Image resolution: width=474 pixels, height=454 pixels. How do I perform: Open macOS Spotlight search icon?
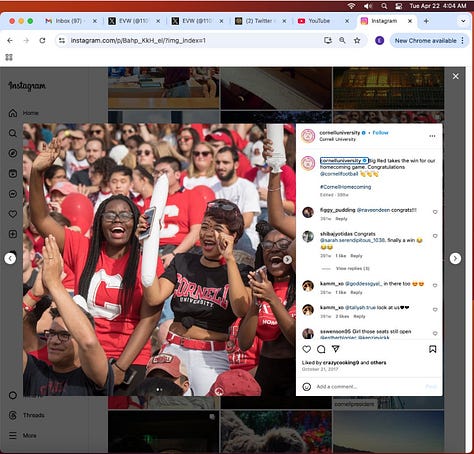[x=384, y=6]
